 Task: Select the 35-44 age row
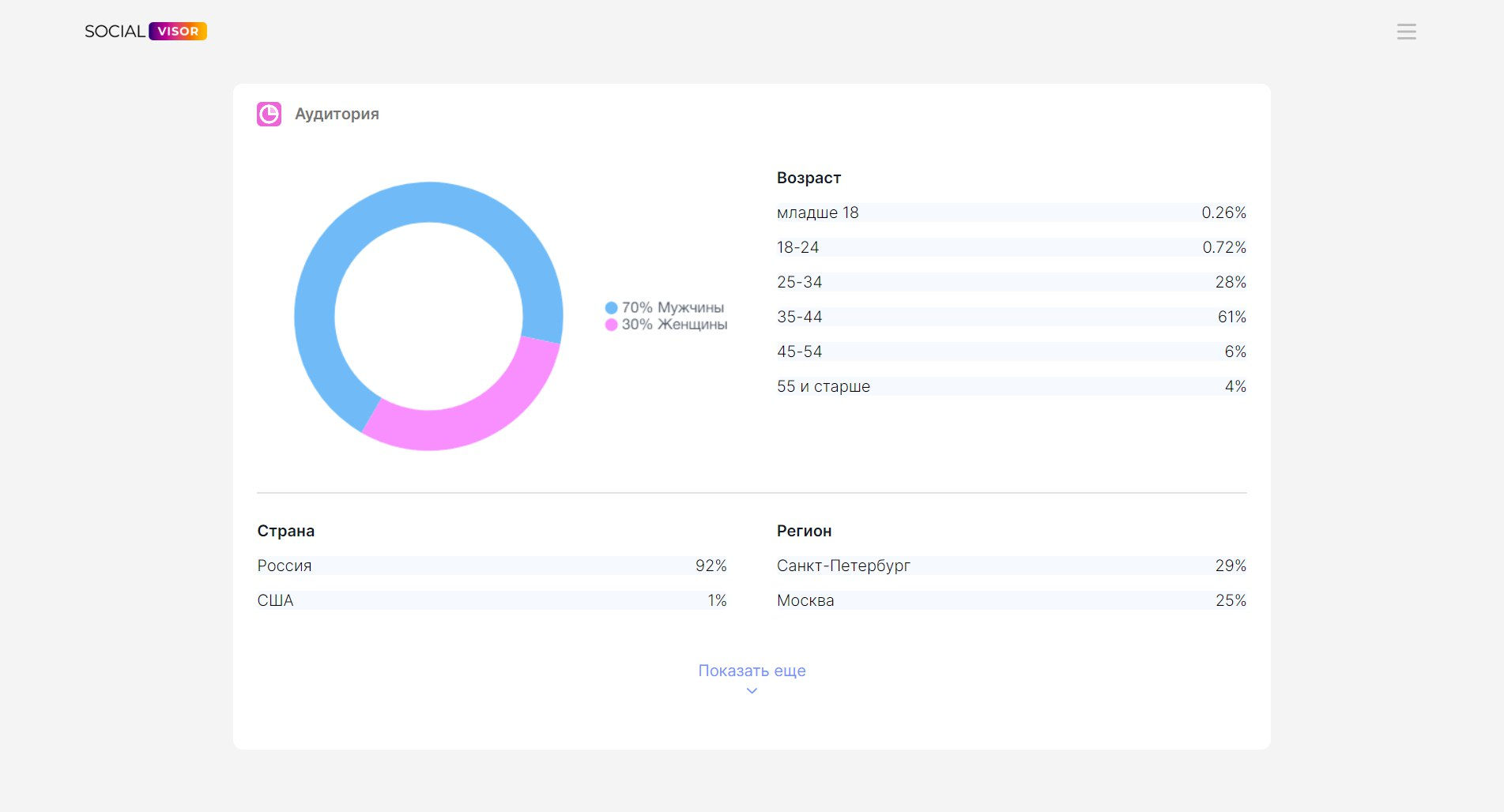pyautogui.click(x=1011, y=317)
